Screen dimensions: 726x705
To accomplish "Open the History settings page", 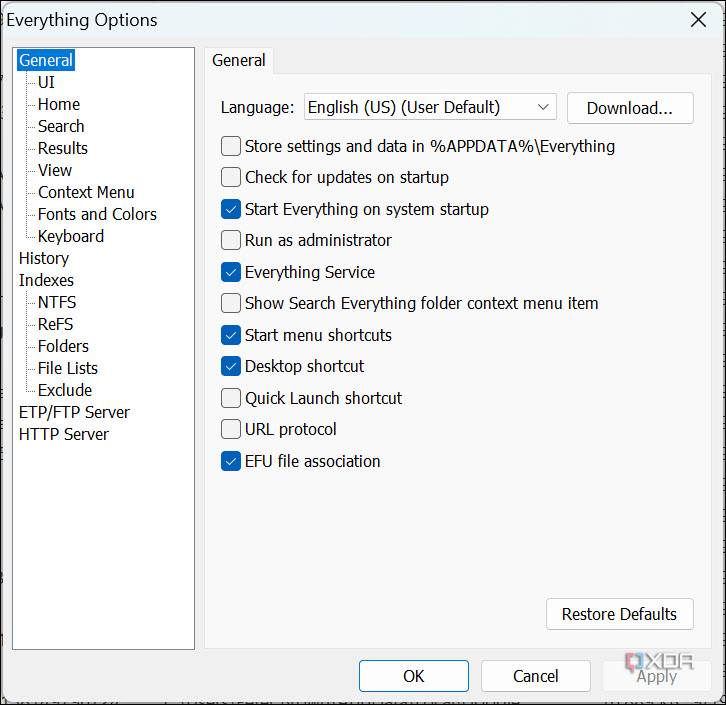I will [x=44, y=258].
